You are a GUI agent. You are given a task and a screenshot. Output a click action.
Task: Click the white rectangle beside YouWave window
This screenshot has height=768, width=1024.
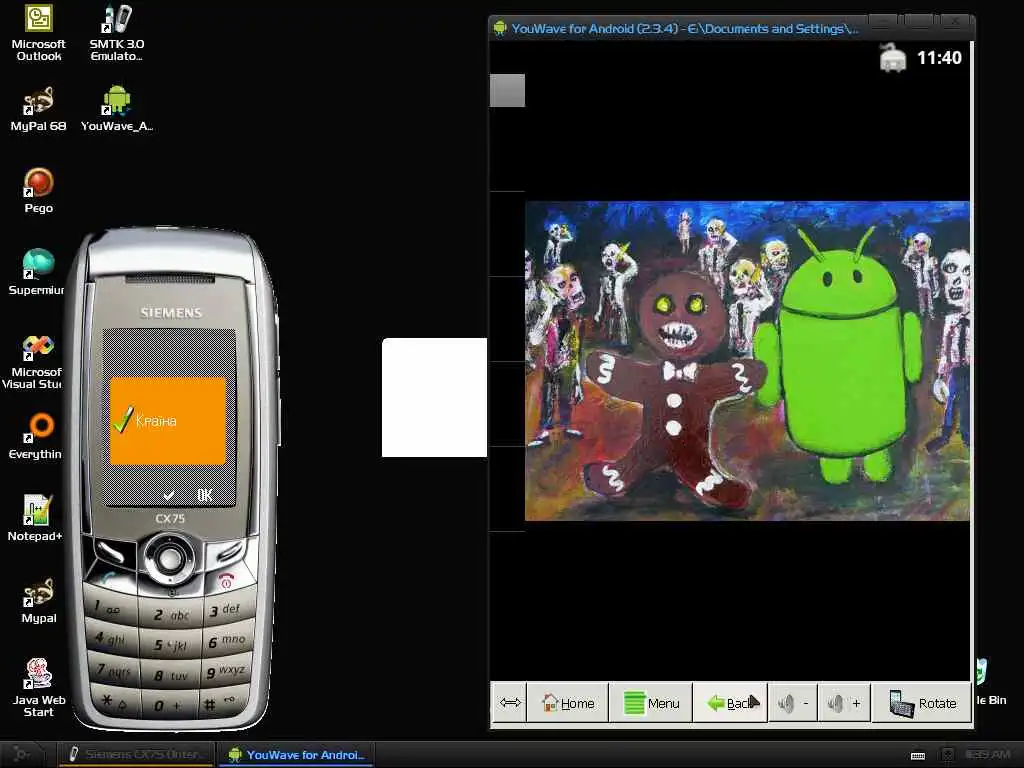[434, 397]
